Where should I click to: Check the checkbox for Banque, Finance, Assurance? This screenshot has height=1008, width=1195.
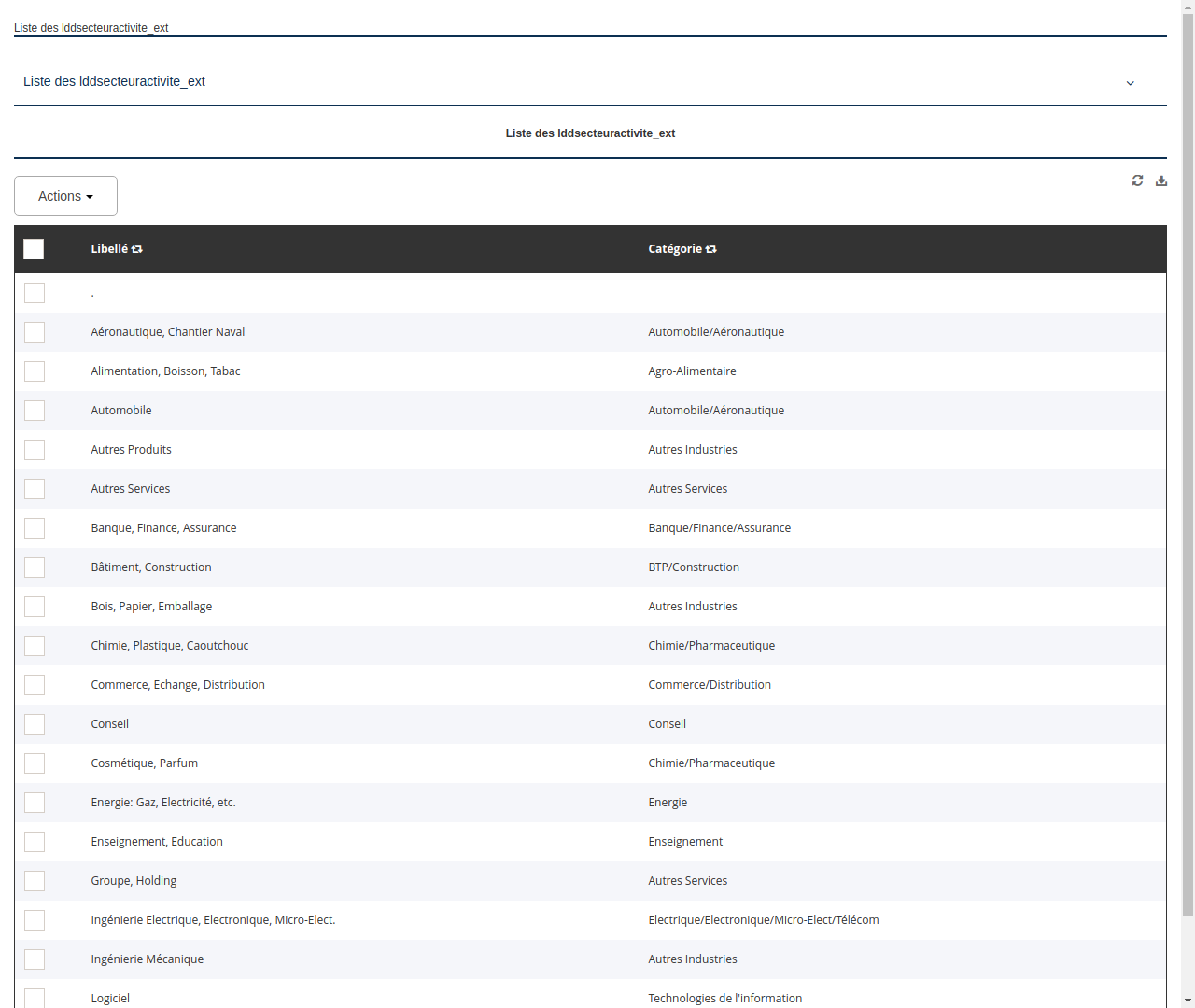[x=34, y=527]
